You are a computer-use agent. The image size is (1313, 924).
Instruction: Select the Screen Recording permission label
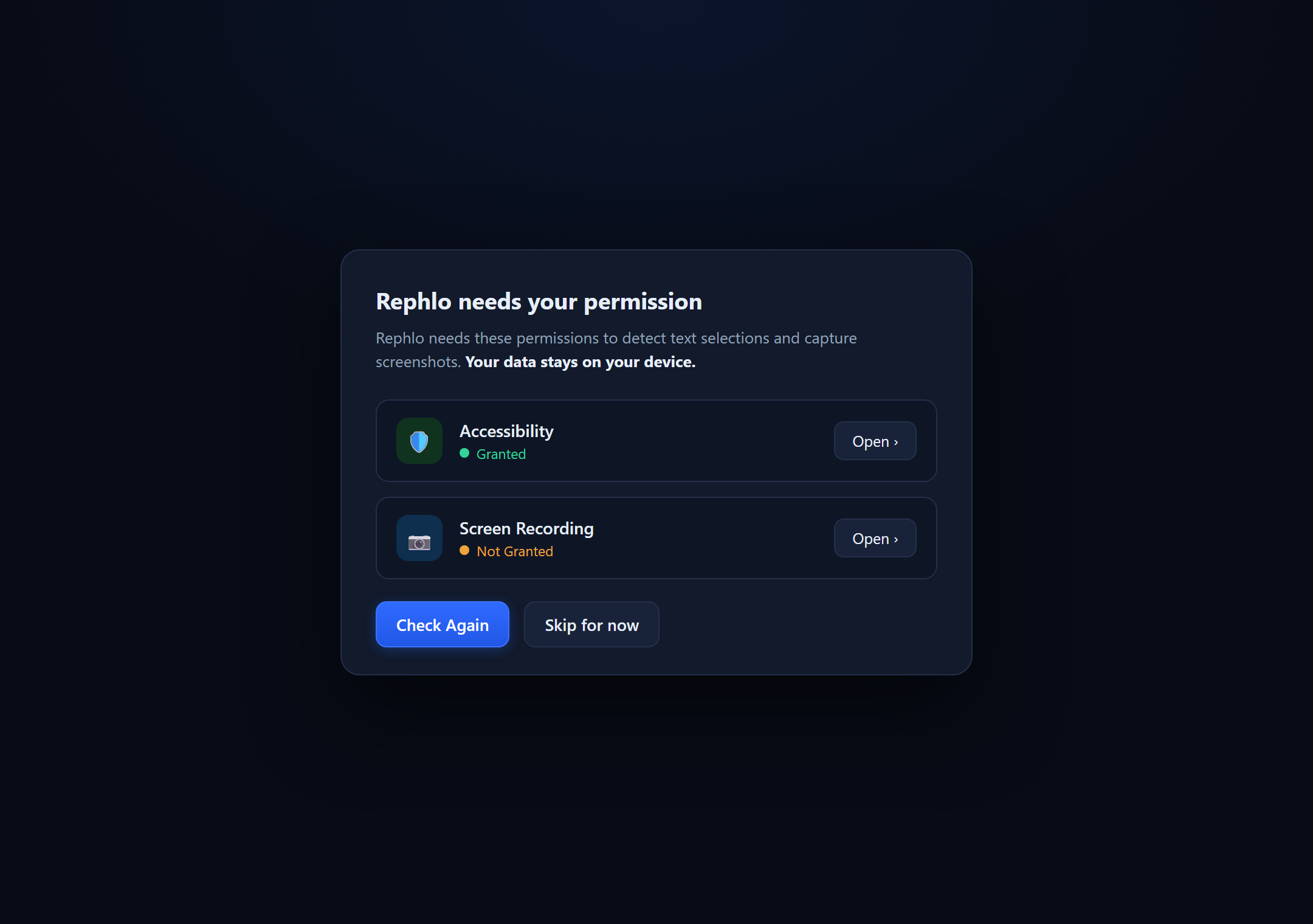coord(526,528)
